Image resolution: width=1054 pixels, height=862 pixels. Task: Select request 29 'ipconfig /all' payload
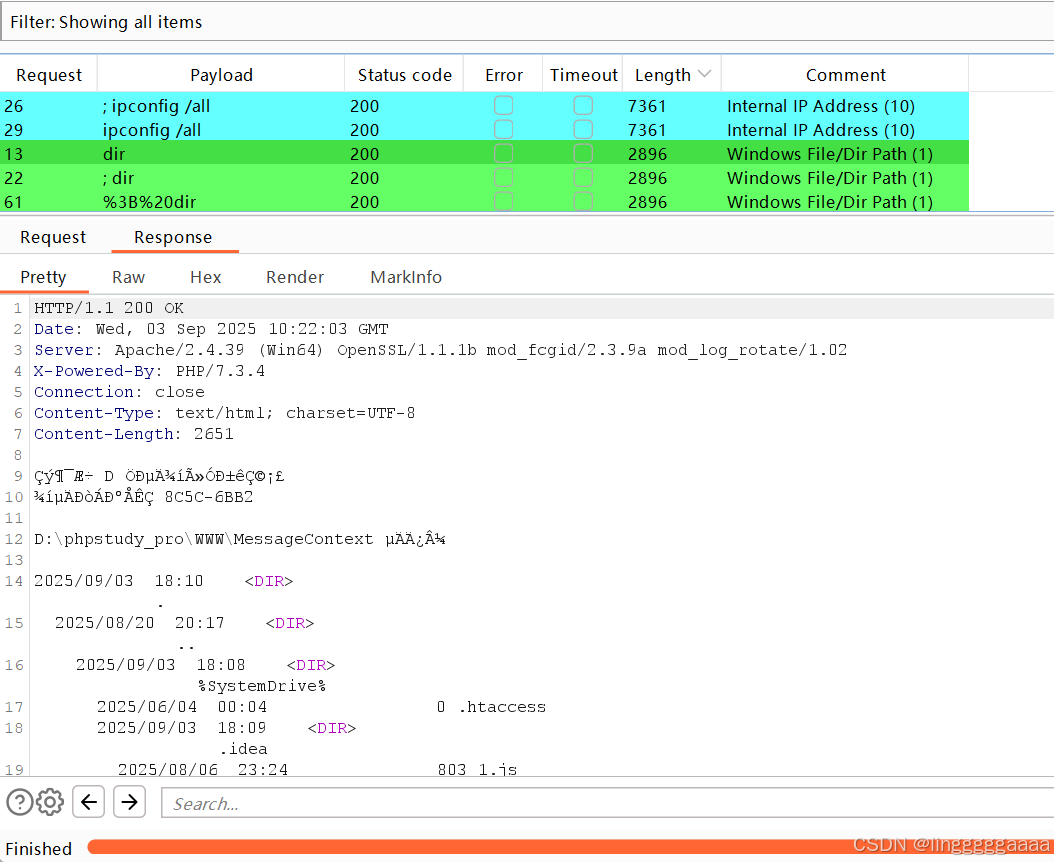point(152,130)
